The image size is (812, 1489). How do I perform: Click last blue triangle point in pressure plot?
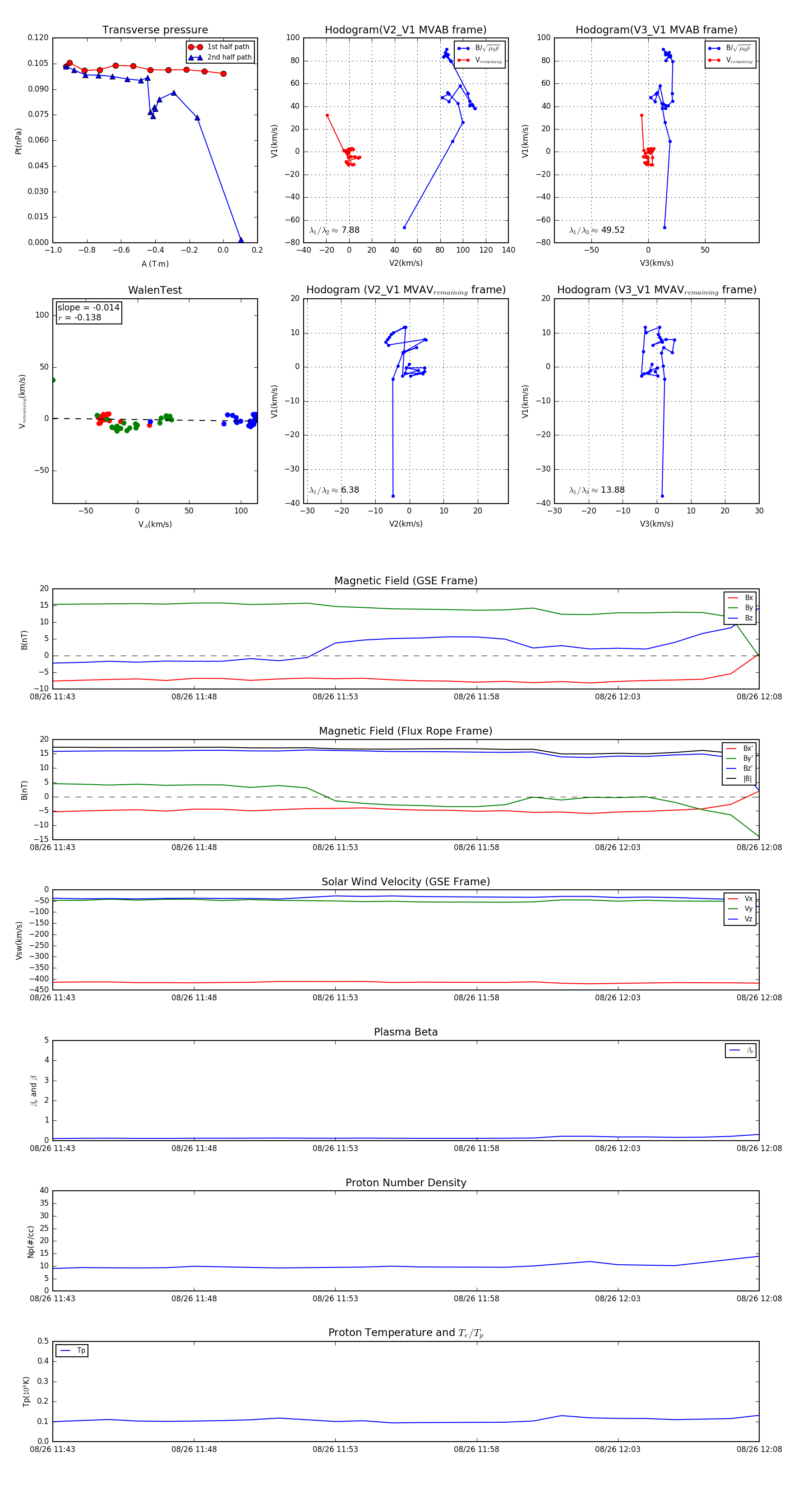241,240
